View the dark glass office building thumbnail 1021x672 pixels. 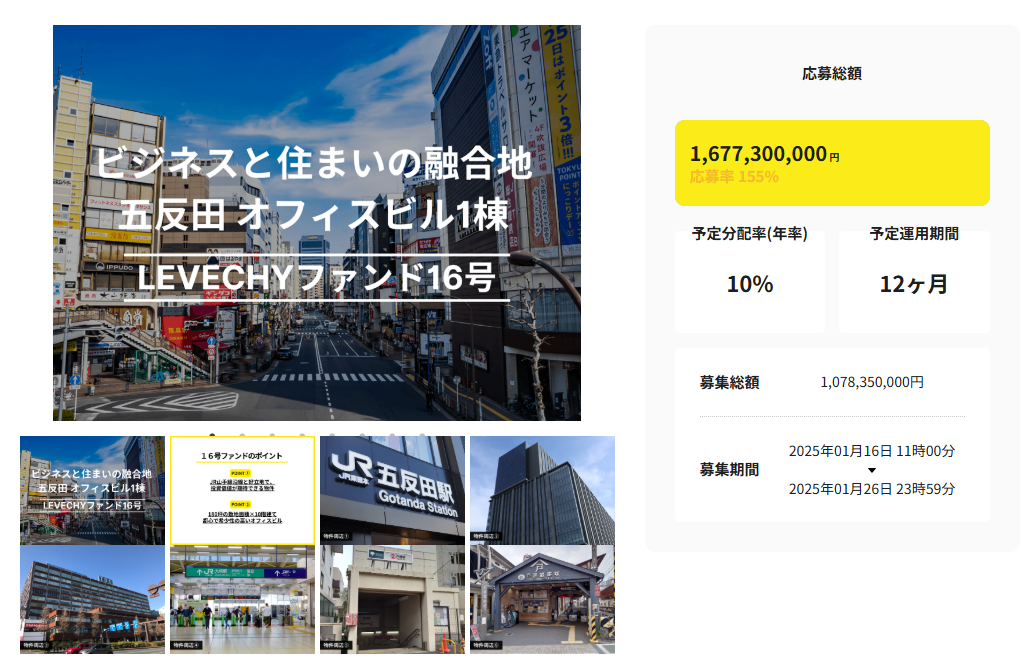coord(542,490)
